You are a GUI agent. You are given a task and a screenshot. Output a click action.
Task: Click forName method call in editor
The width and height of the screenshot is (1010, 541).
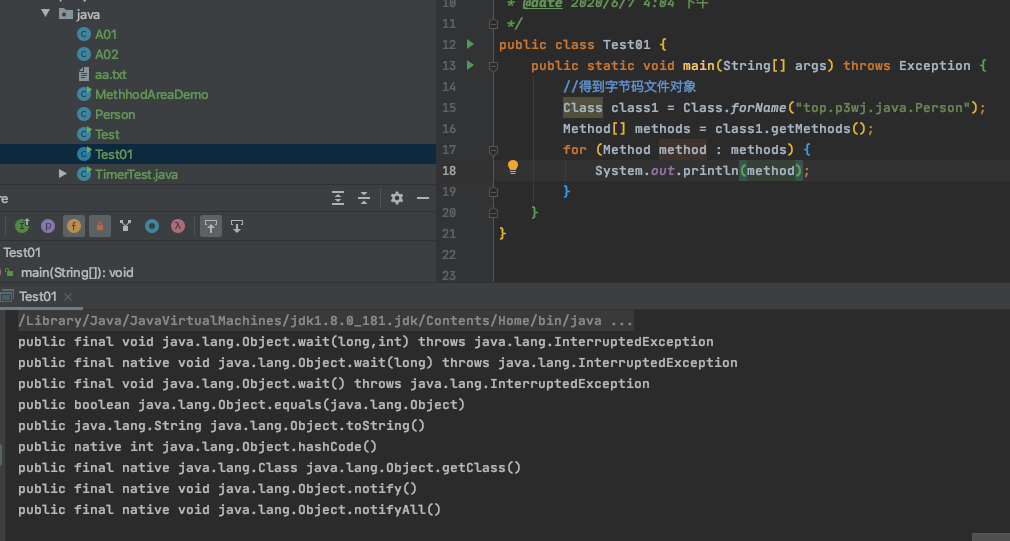[x=759, y=108]
